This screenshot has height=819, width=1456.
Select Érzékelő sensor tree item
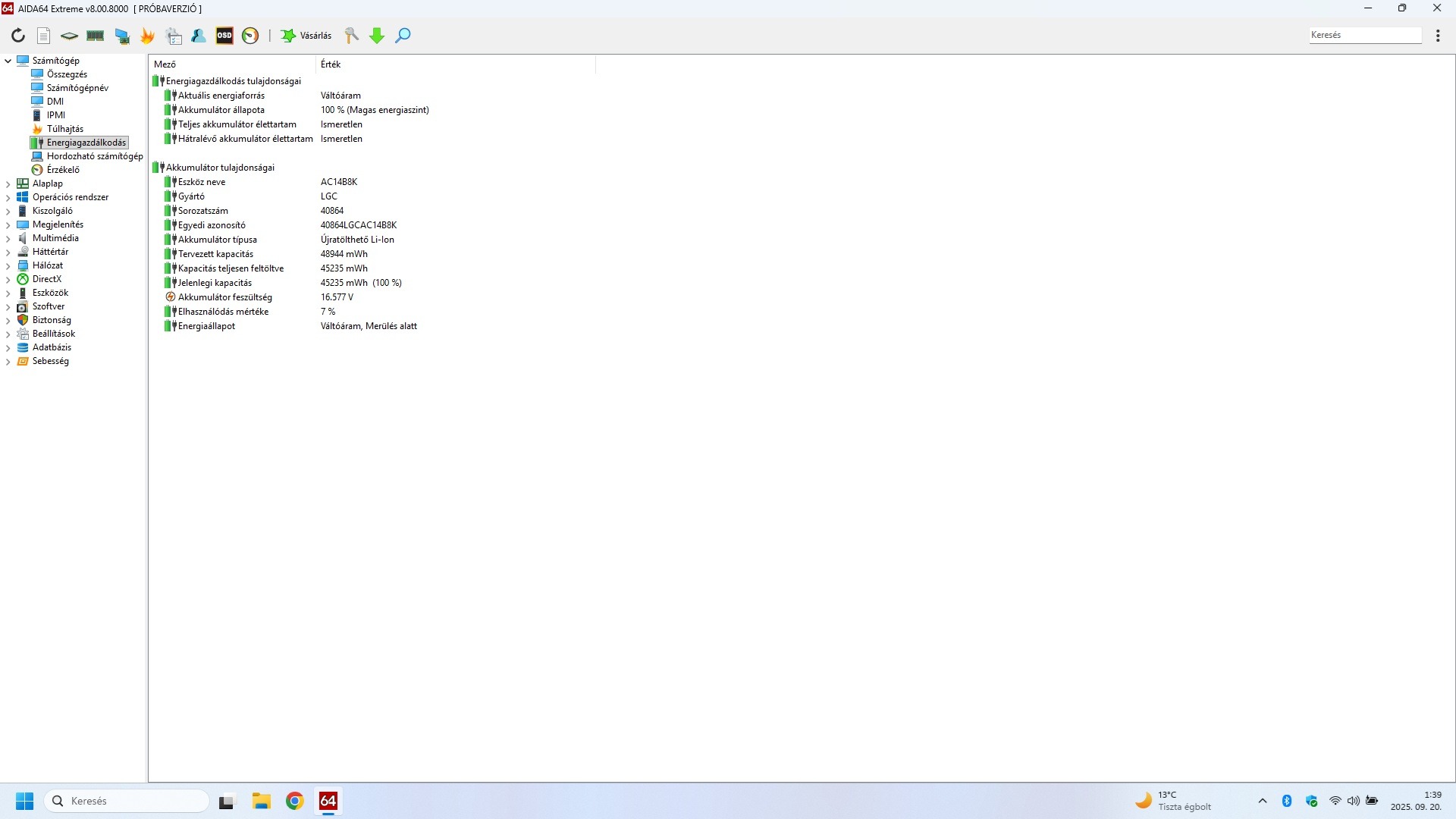[x=62, y=170]
